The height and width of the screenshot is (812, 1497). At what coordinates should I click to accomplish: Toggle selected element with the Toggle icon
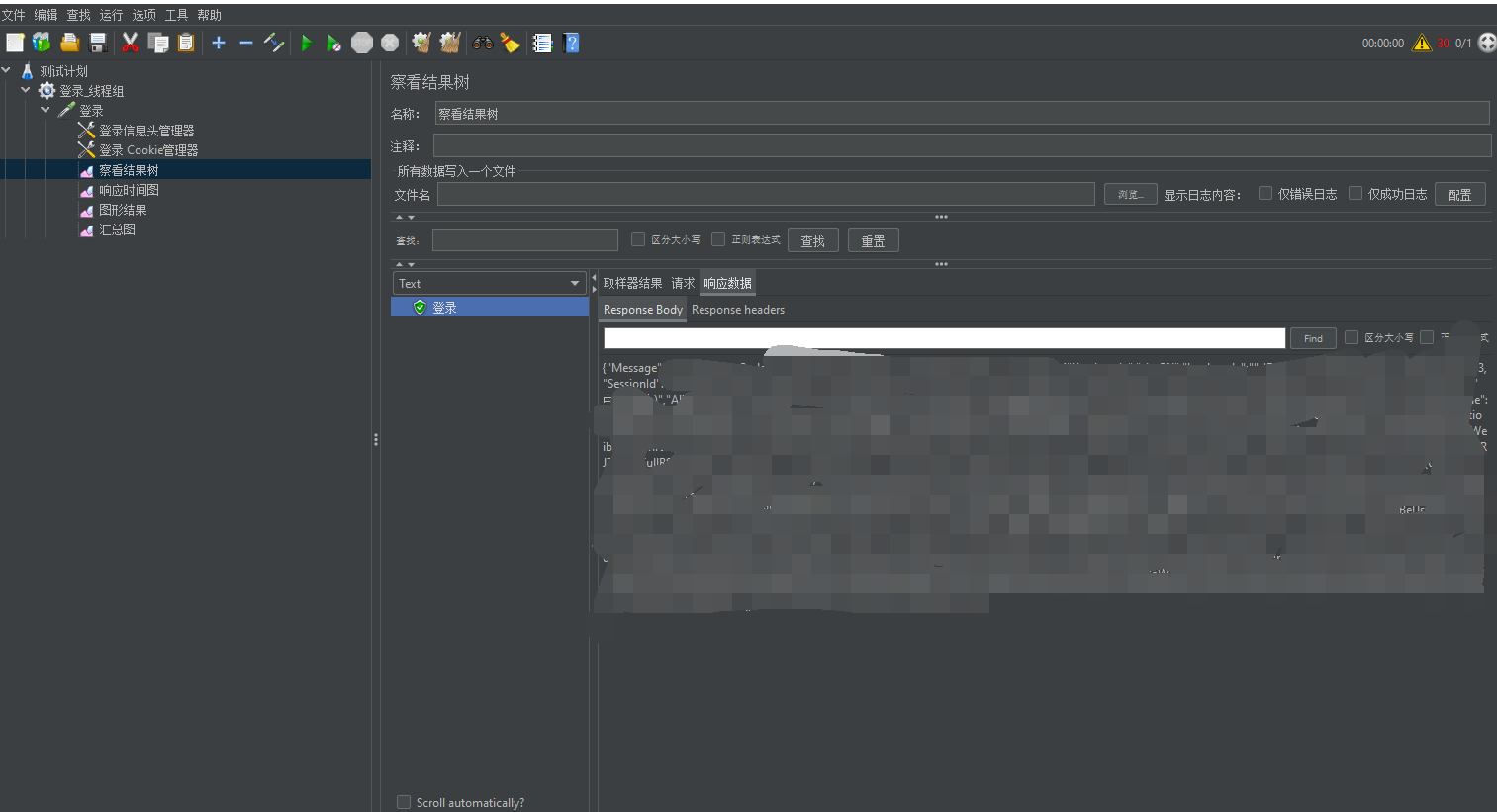click(274, 43)
